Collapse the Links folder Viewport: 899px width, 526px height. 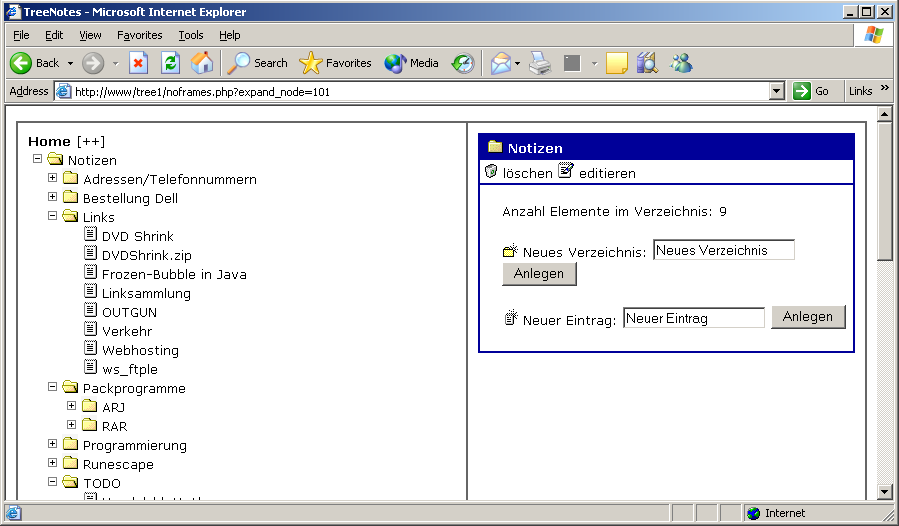(x=53, y=216)
